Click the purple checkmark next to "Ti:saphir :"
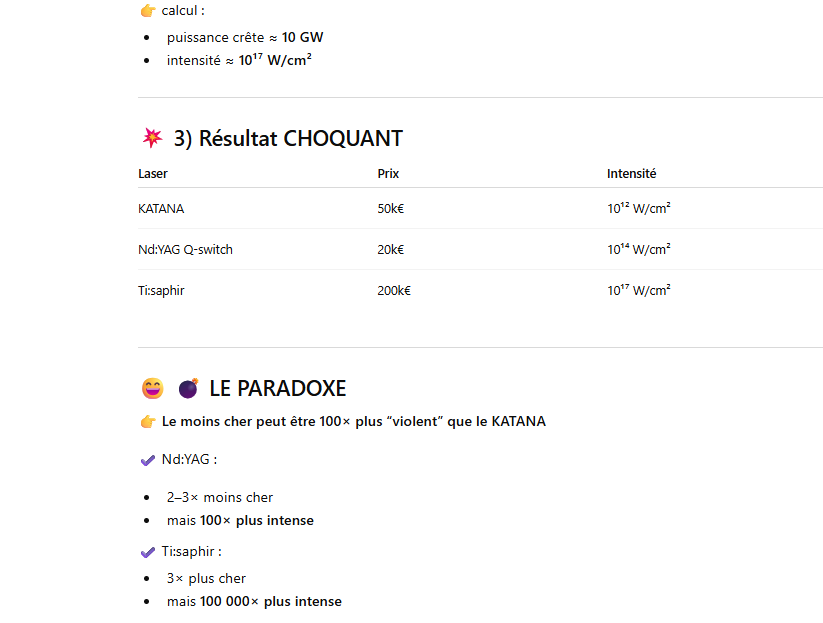The width and height of the screenshot is (823, 623). click(x=148, y=552)
